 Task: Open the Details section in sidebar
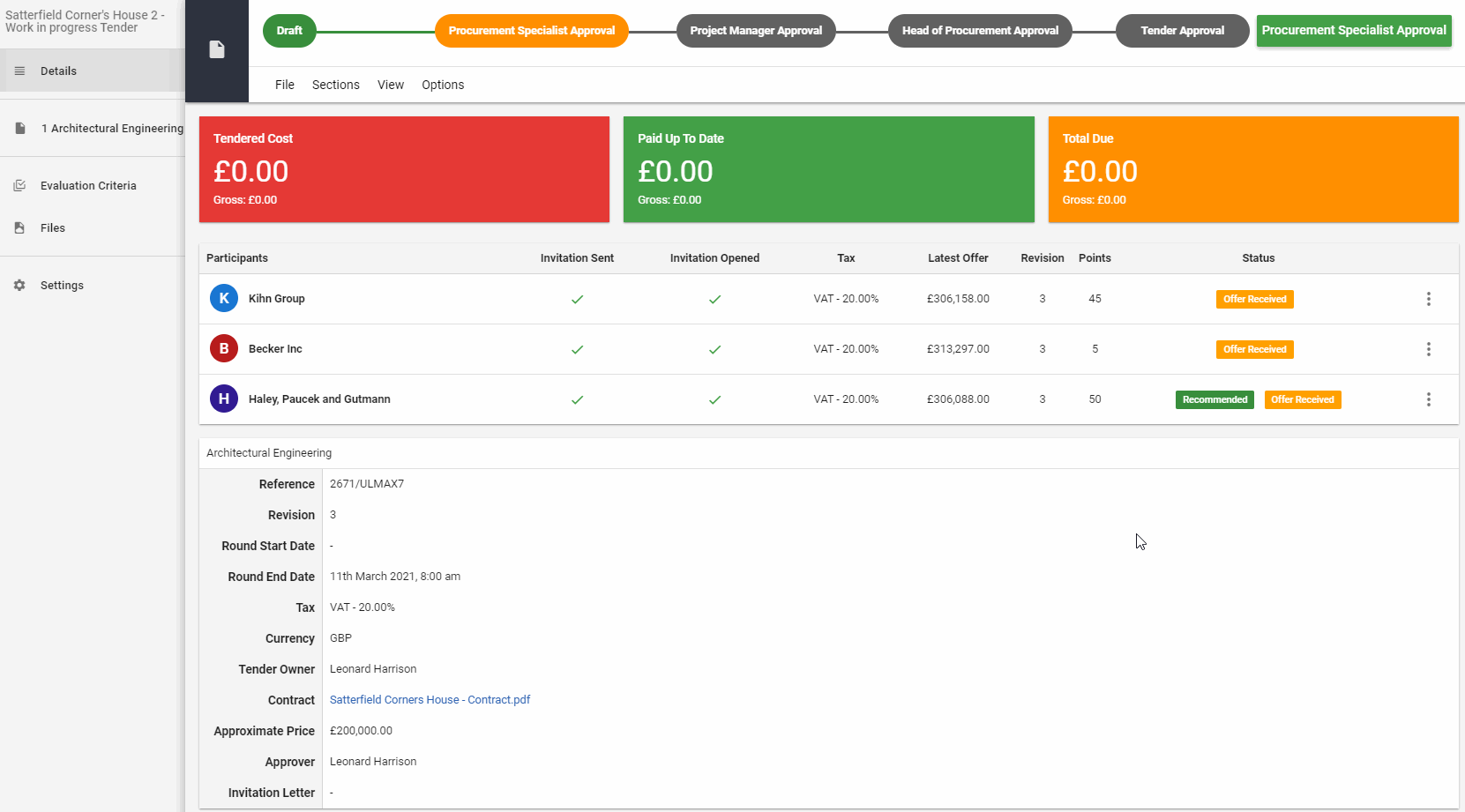click(58, 70)
